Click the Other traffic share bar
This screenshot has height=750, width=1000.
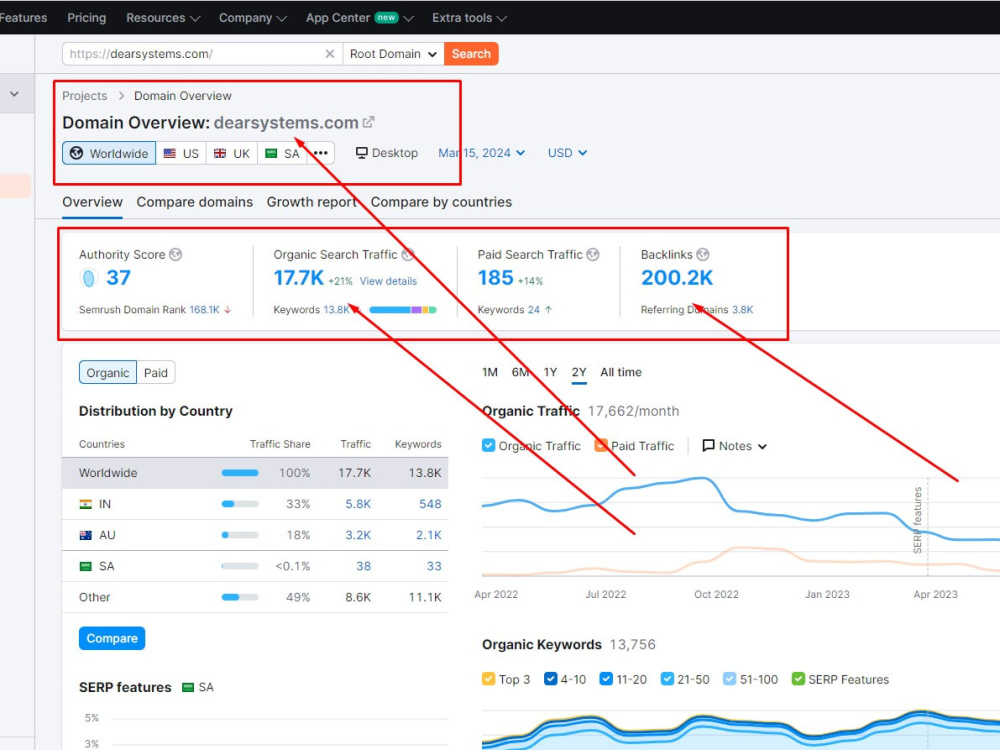pyautogui.click(x=240, y=598)
